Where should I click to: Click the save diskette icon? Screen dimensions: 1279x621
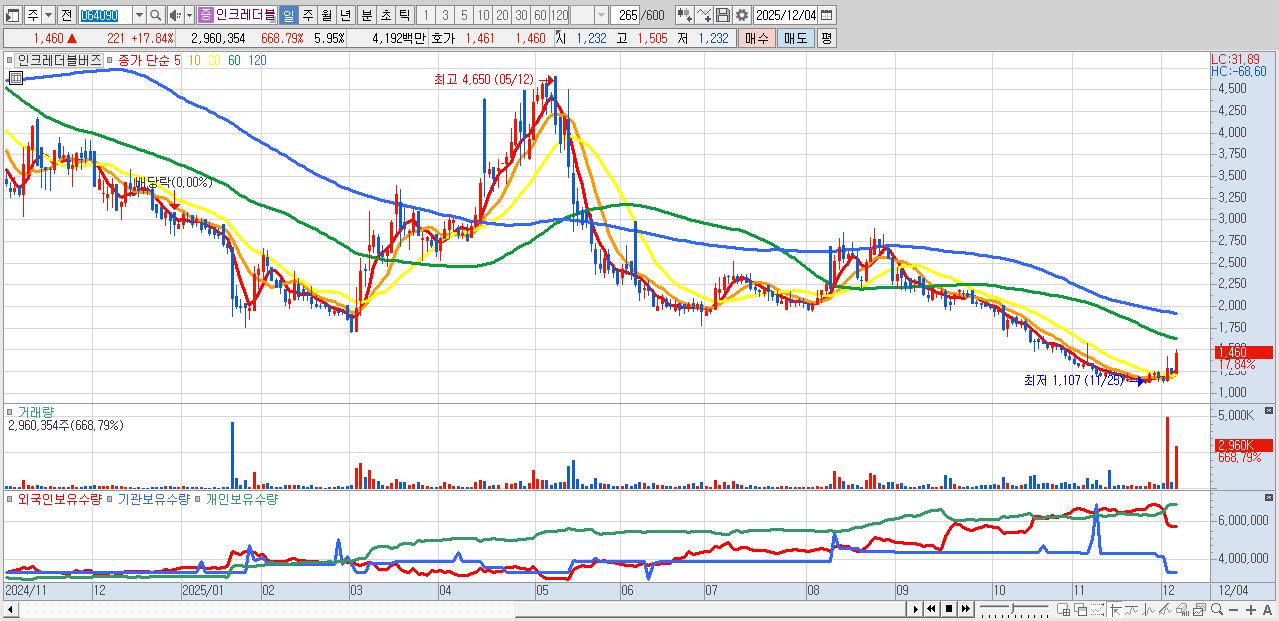coord(723,15)
